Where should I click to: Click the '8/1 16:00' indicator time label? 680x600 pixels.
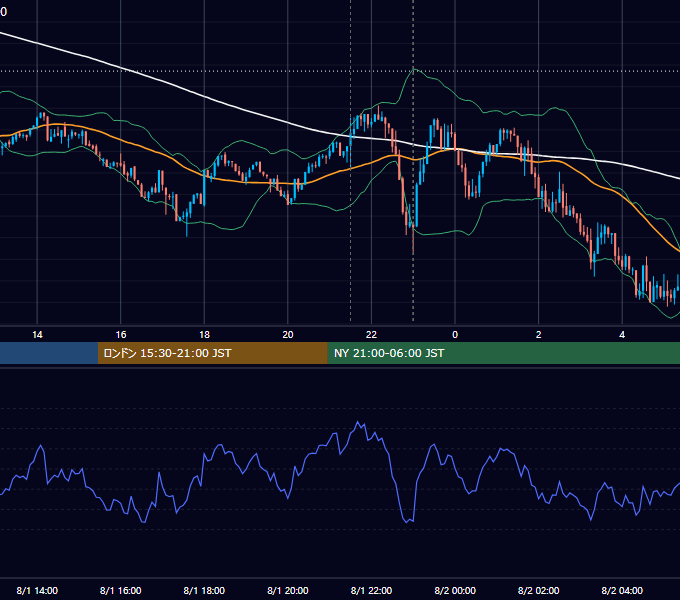tap(121, 590)
